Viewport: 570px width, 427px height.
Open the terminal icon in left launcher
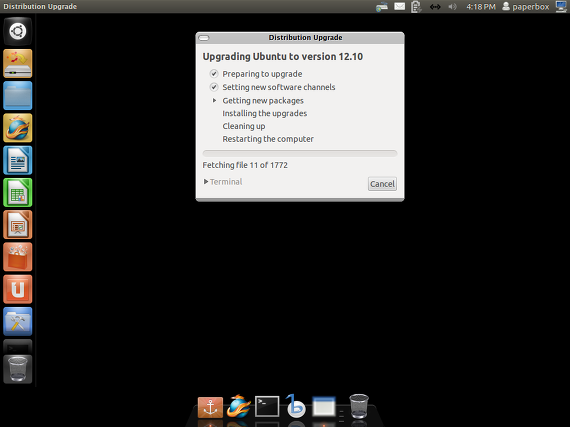17,347
